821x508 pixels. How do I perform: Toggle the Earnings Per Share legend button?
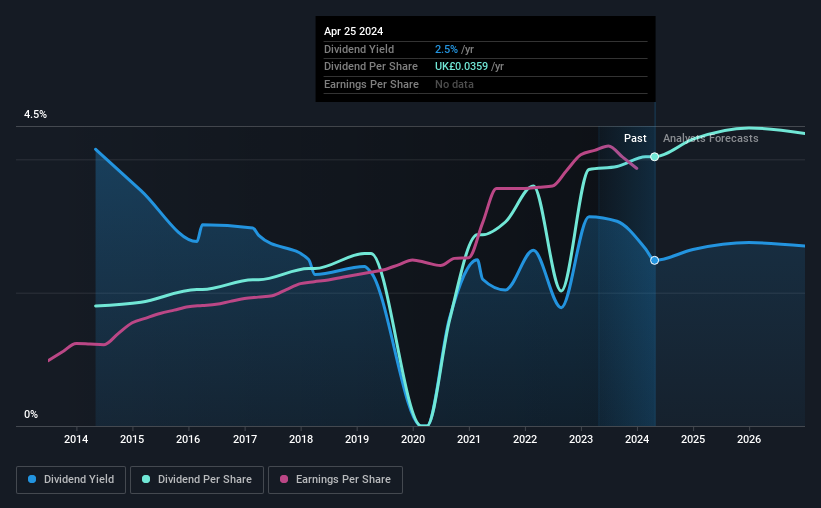tap(335, 480)
